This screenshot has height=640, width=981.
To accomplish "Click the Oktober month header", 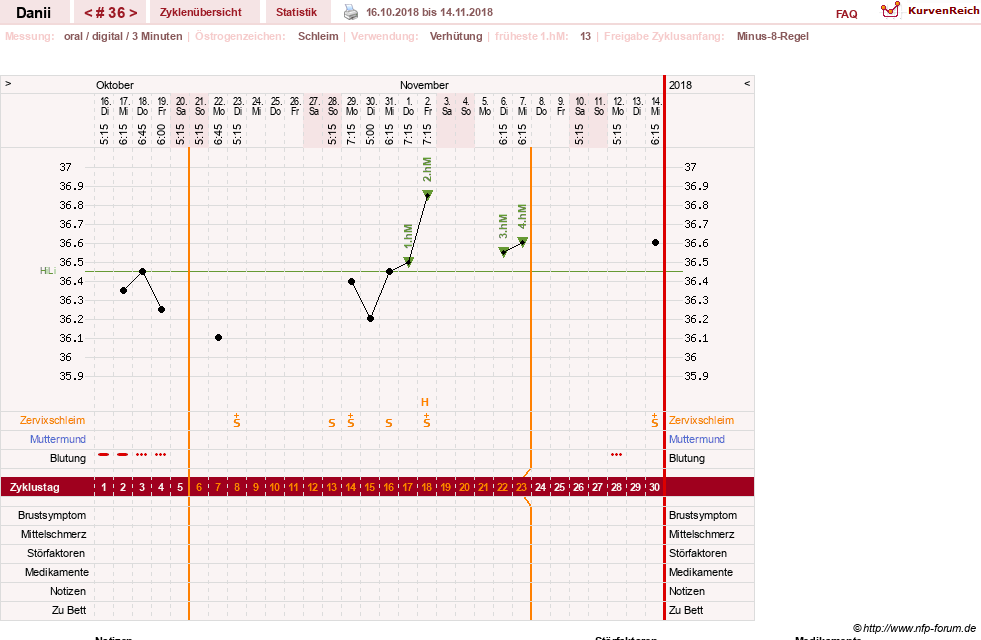I will (x=114, y=85).
